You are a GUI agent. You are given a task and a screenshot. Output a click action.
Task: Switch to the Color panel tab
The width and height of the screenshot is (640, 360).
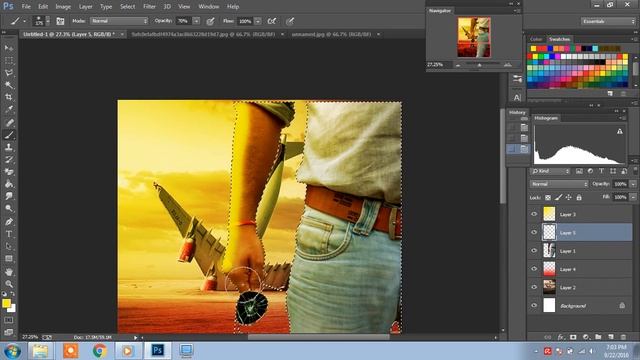(536, 39)
